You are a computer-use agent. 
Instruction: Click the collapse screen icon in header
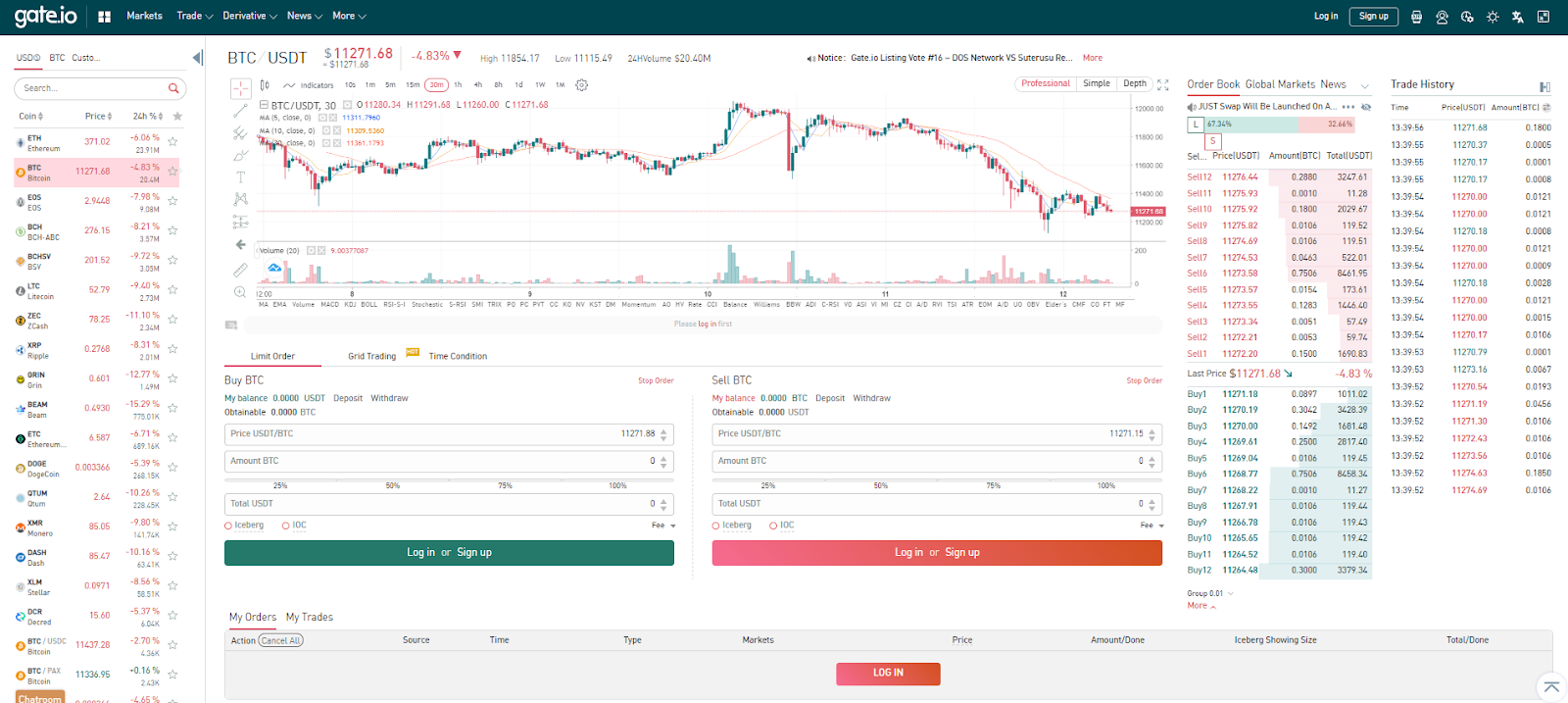point(1543,17)
